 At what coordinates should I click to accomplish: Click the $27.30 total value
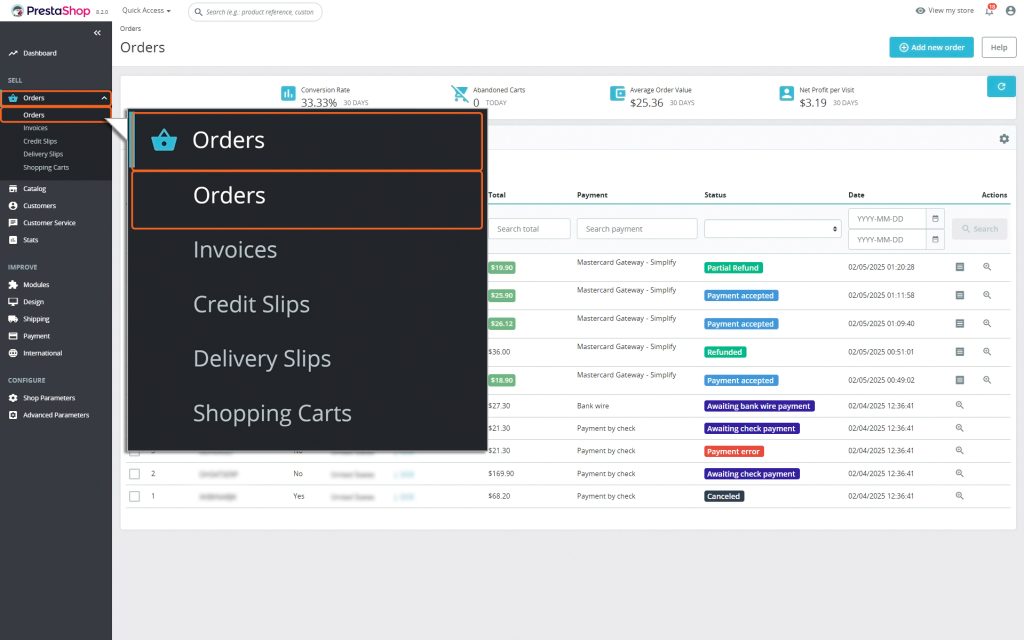tap(499, 406)
